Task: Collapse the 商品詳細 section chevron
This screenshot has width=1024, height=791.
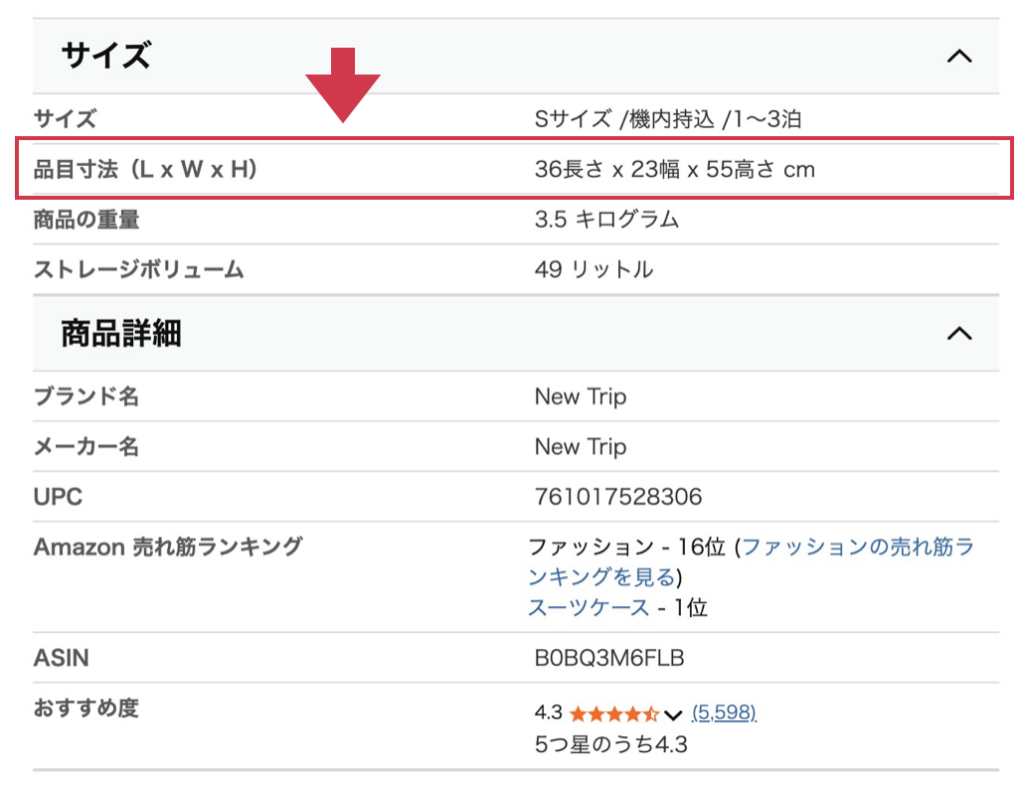Action: coord(958,333)
